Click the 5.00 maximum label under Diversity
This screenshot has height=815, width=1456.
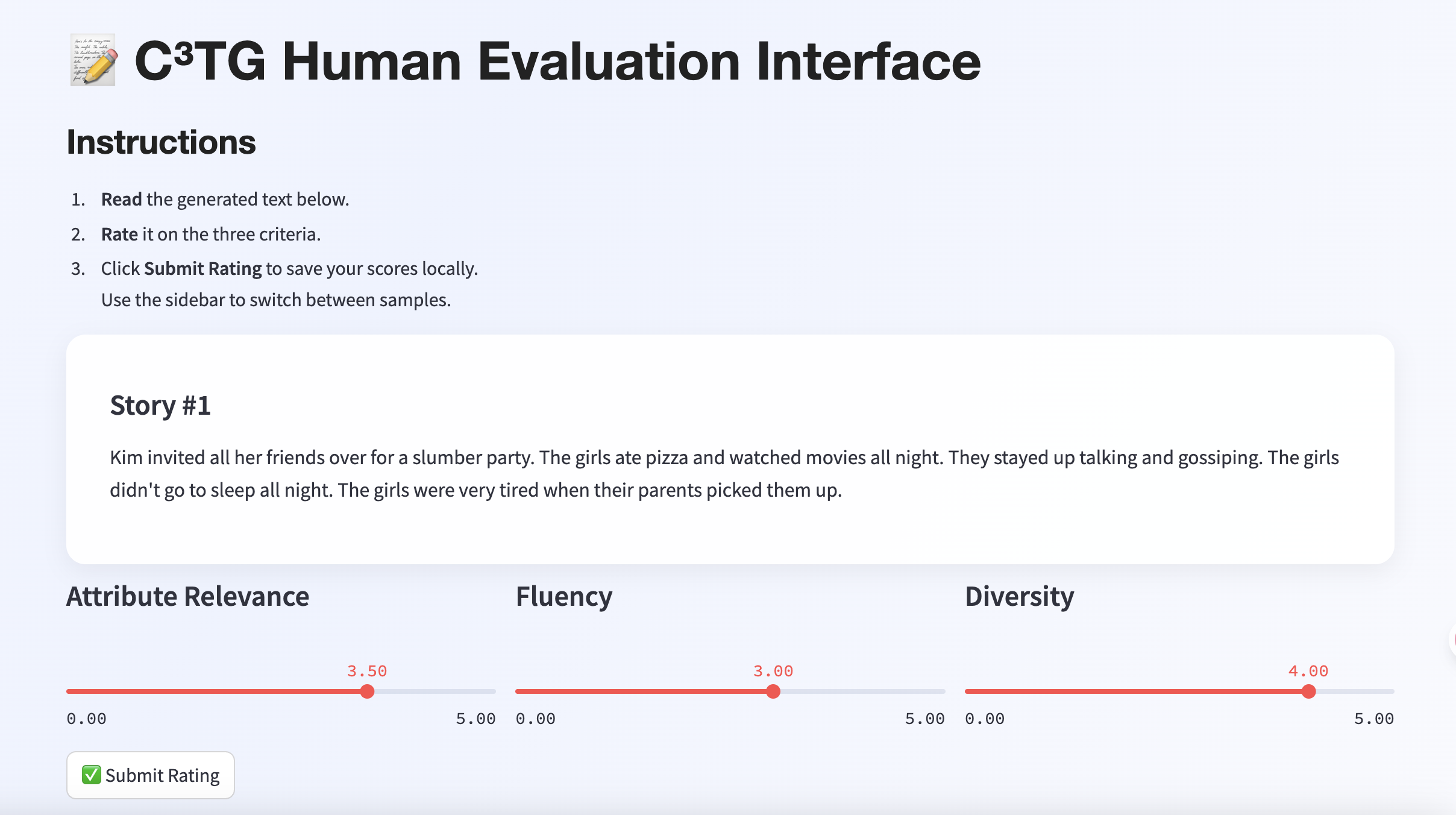point(1373,719)
